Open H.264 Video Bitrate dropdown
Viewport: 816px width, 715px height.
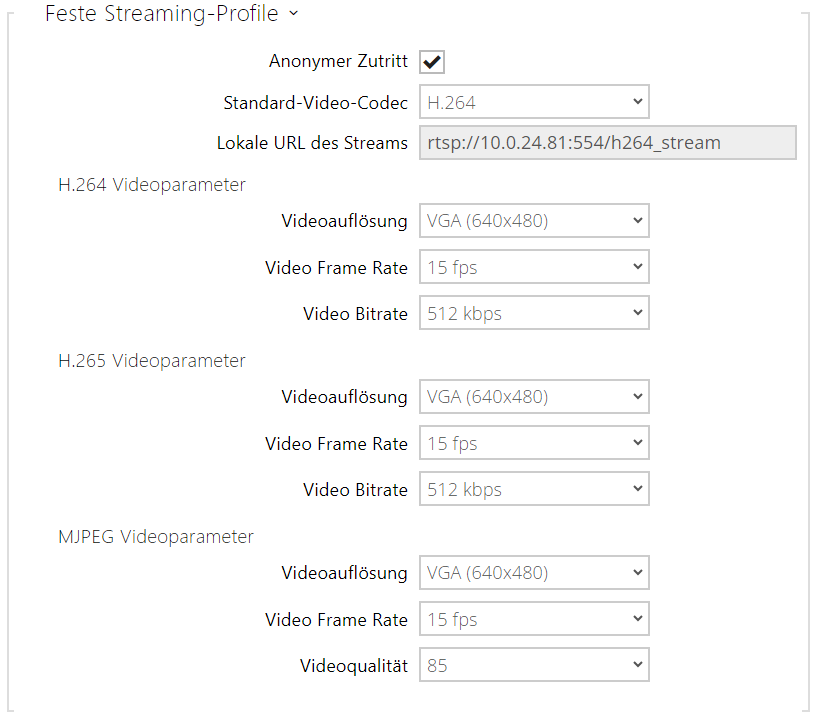pos(534,314)
